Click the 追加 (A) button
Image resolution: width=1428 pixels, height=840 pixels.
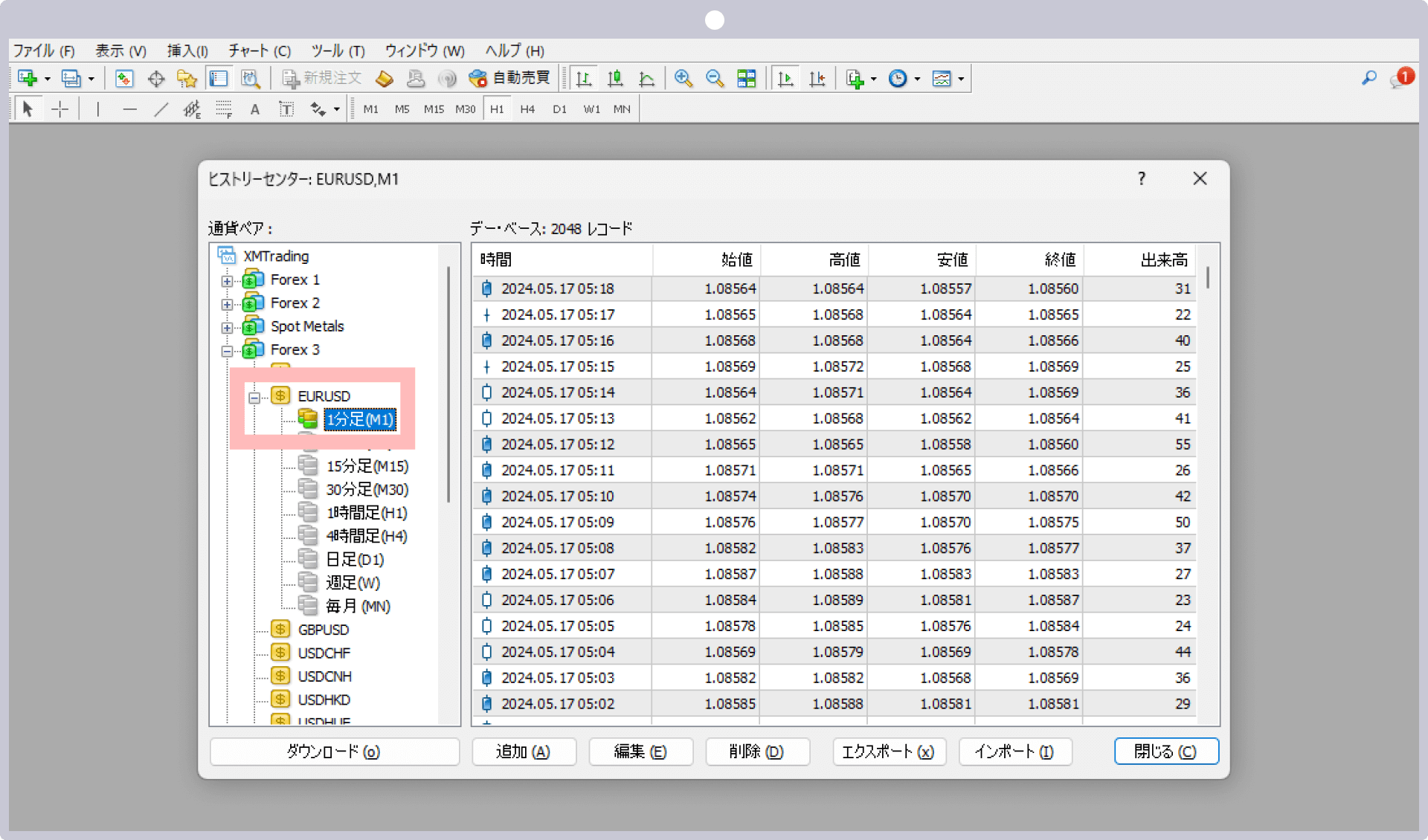[524, 752]
